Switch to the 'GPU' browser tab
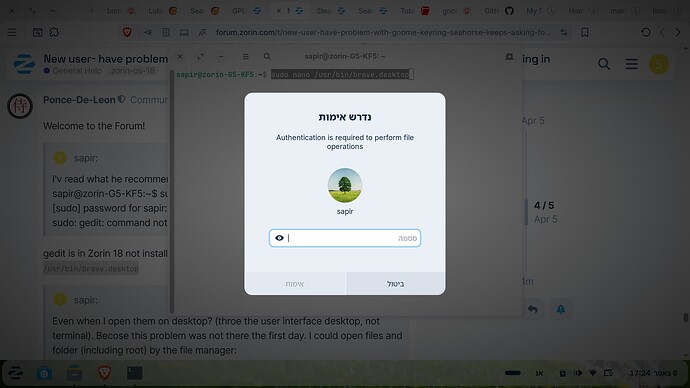 tap(246, 11)
